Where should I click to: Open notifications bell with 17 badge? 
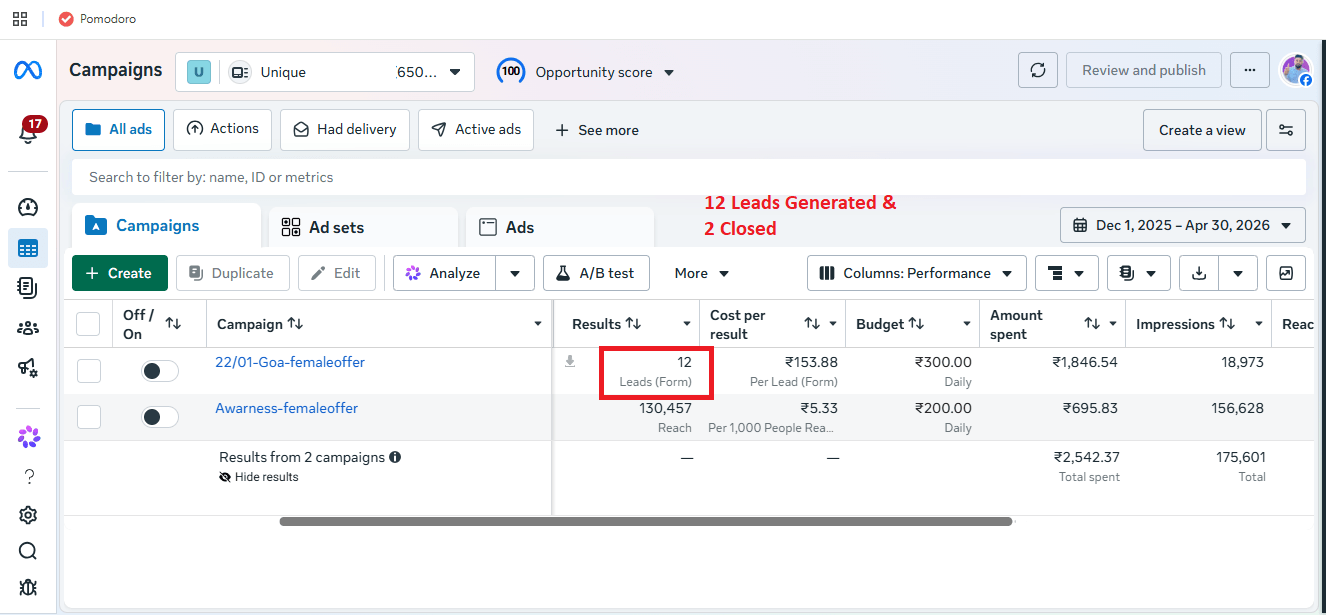point(29,132)
